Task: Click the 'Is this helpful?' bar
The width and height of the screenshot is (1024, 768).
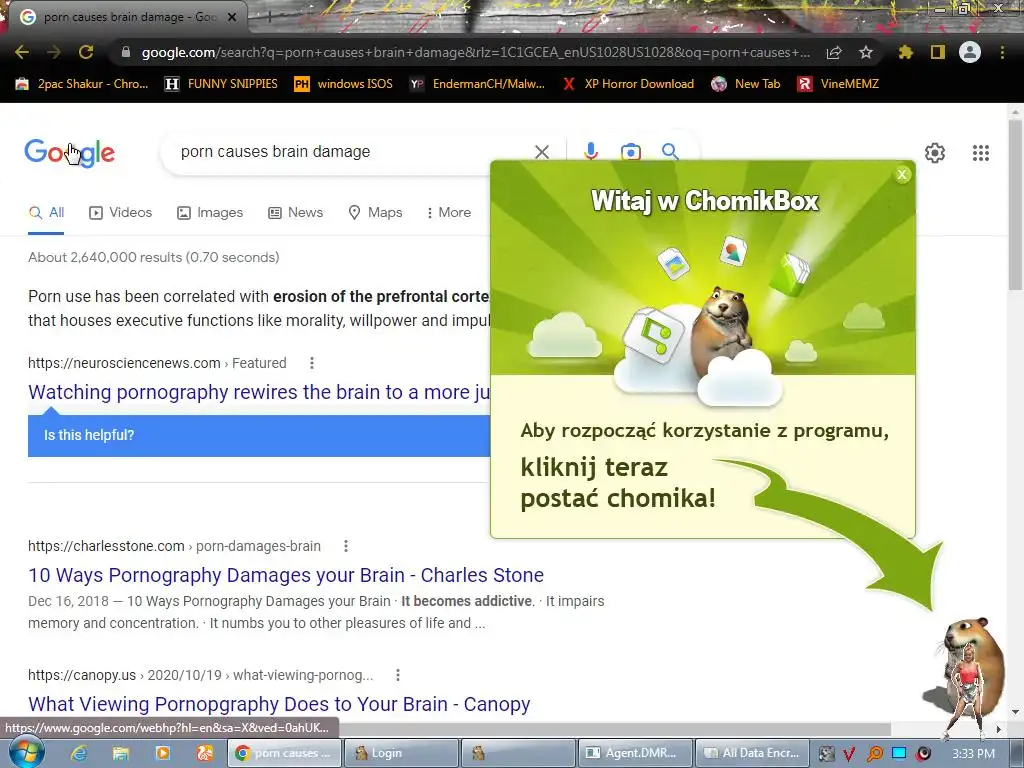Action: click(x=259, y=435)
